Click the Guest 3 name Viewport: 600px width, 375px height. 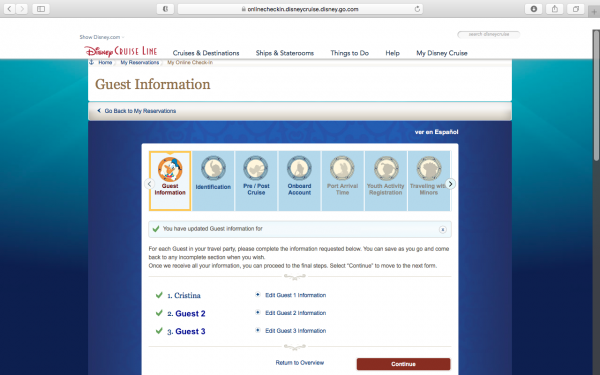[190, 331]
